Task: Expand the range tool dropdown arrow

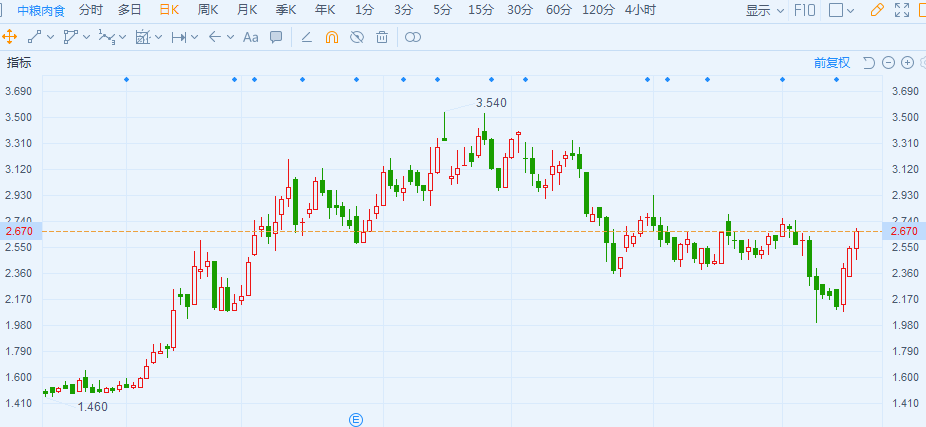Action: [x=194, y=37]
